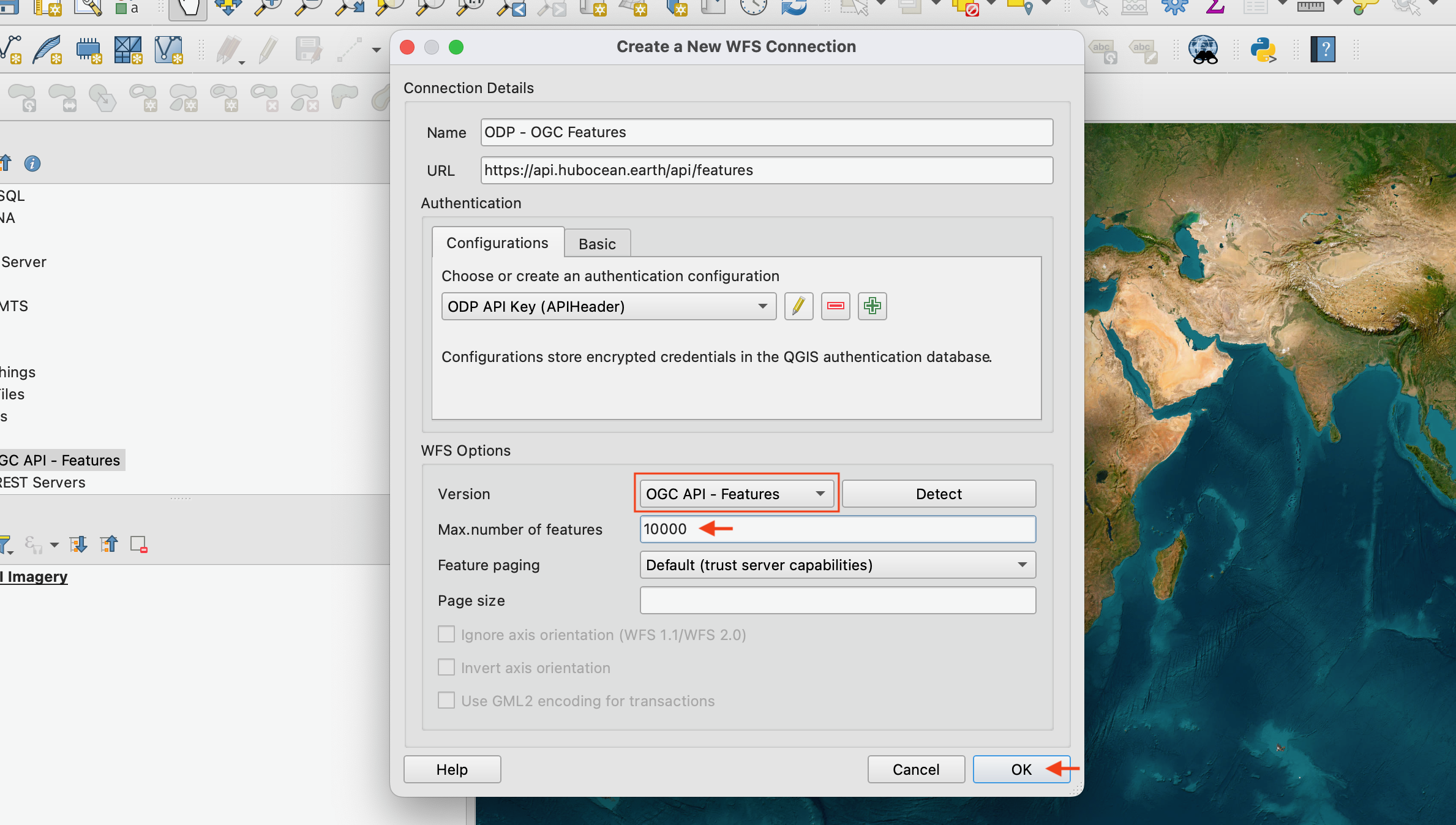Switch to the Basic authentication tab
1456x825 pixels.
597,243
